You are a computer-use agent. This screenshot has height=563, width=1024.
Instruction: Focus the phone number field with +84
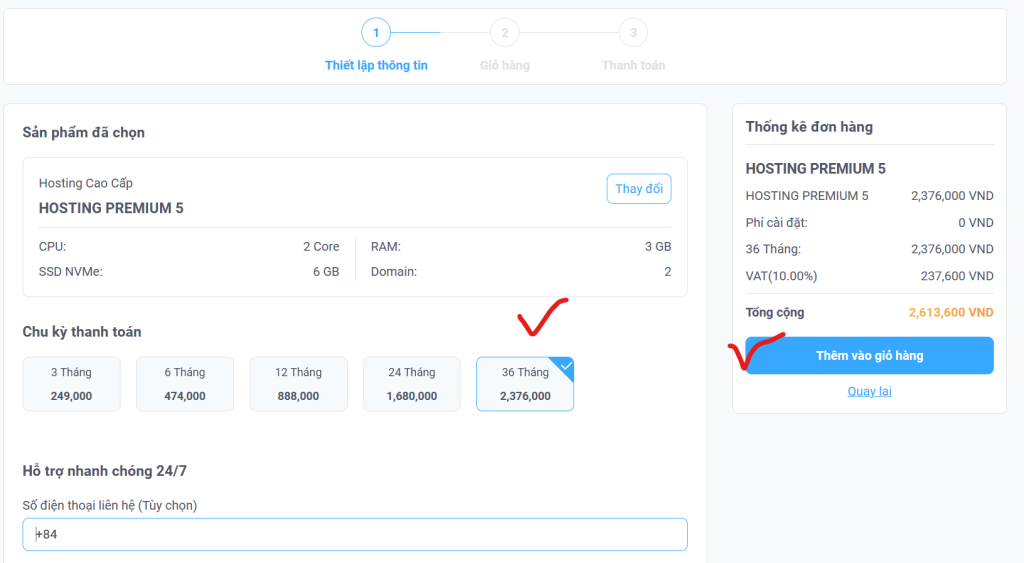[x=355, y=534]
